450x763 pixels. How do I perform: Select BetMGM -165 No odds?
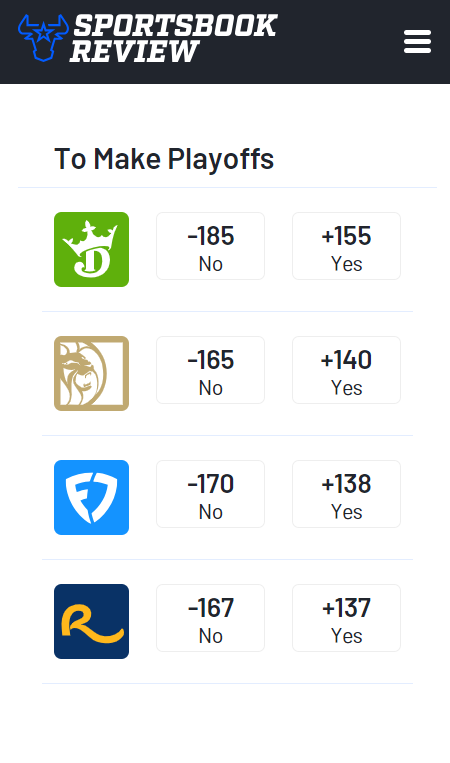point(210,370)
